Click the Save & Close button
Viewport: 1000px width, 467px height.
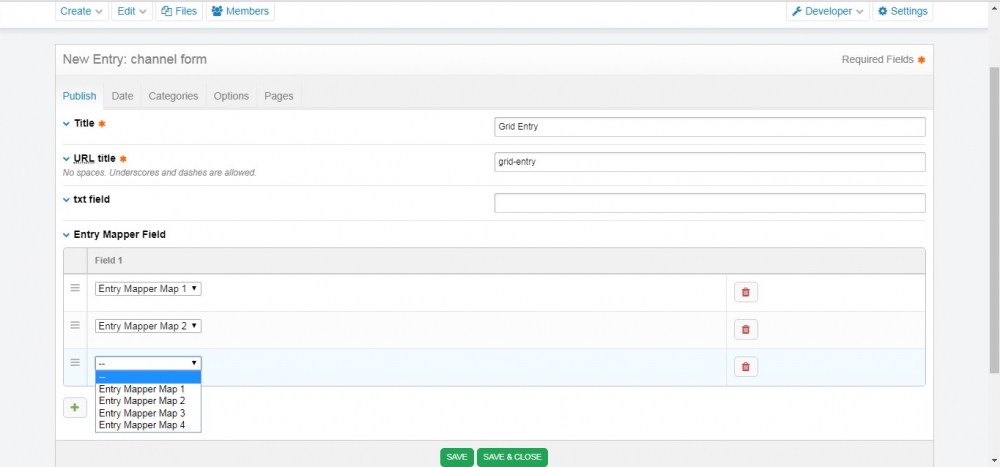click(512, 457)
